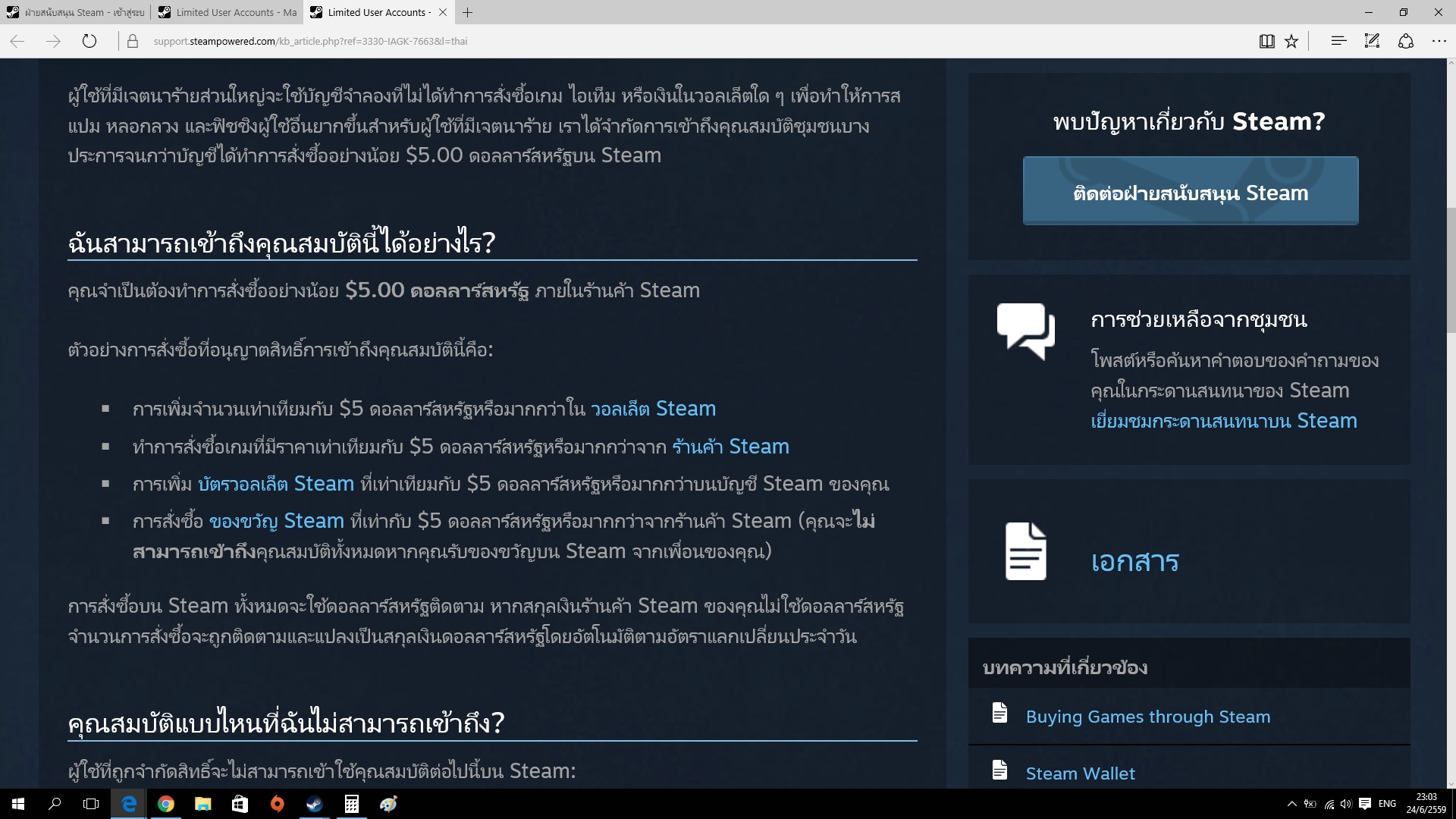Open Steam app from taskbar
1456x819 pixels.
click(x=314, y=804)
